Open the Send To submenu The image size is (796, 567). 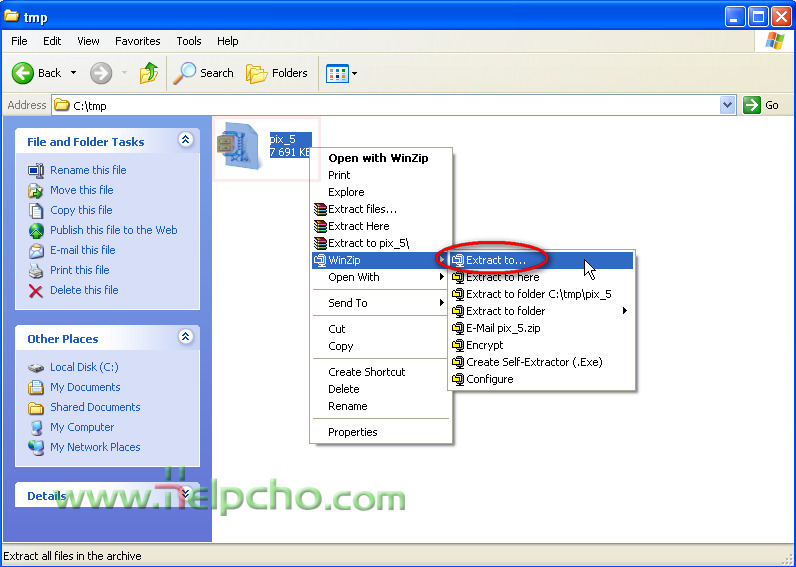(x=381, y=303)
